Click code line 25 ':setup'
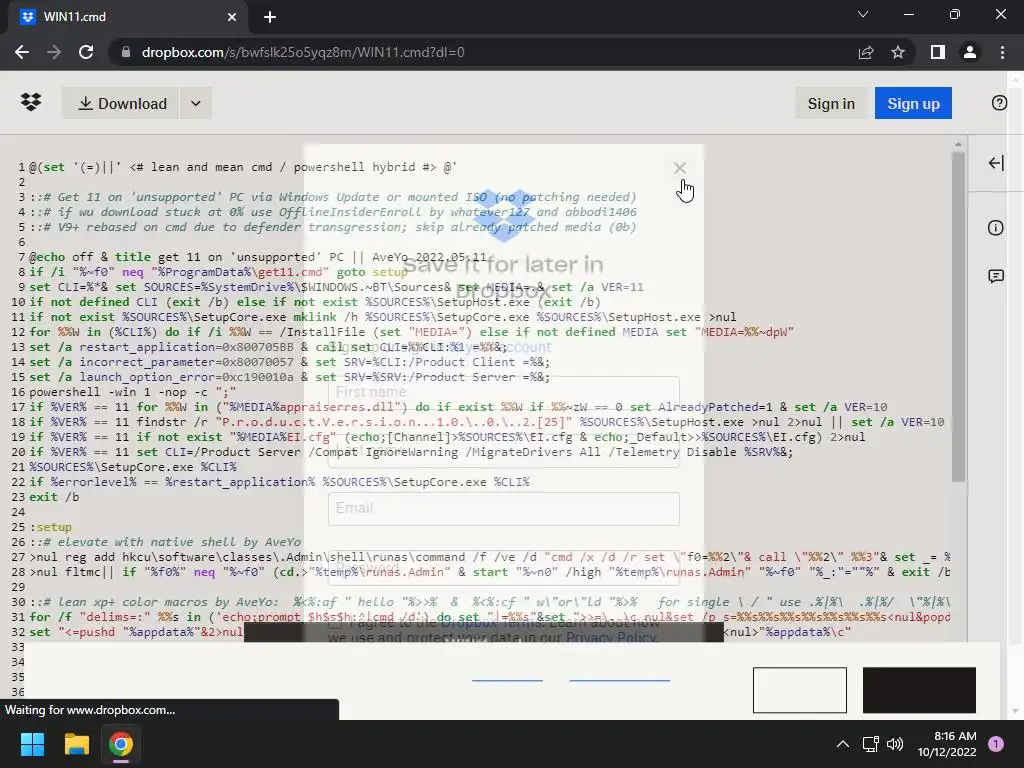The height and width of the screenshot is (768, 1024). tap(51, 527)
